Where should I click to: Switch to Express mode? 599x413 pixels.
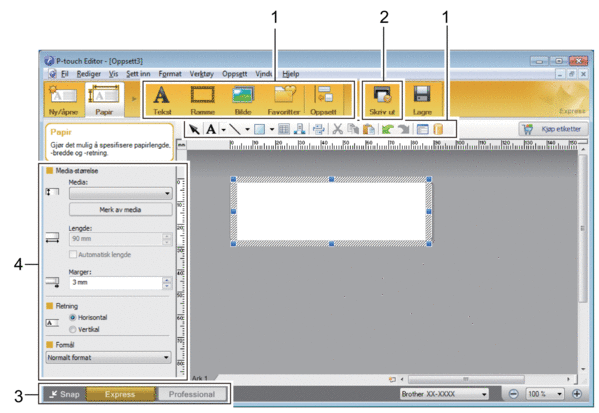(x=120, y=394)
